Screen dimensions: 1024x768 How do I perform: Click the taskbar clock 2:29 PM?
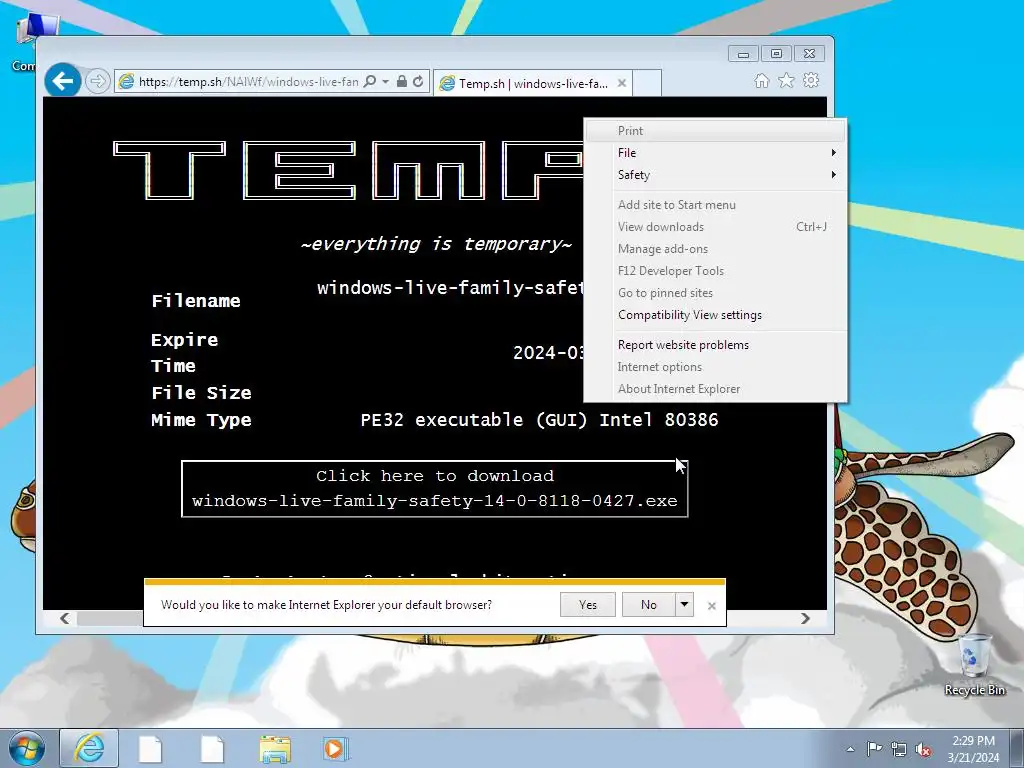(x=973, y=749)
